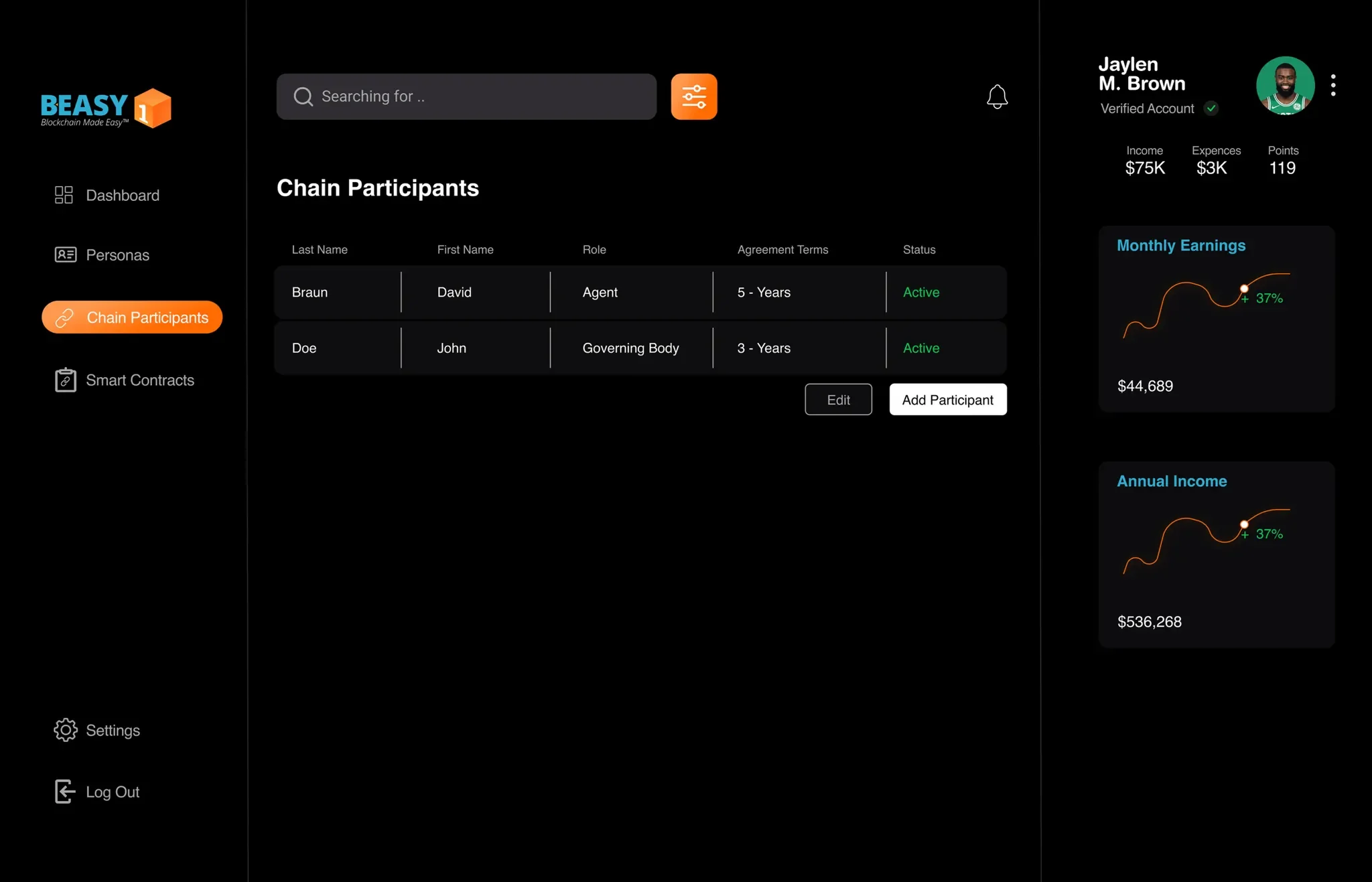
Task: Click the Settings gear icon
Action: (x=65, y=730)
